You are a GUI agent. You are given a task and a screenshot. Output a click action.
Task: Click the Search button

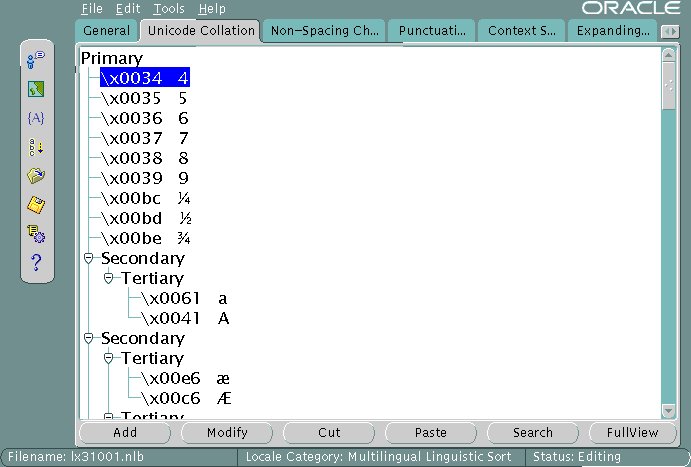[x=532, y=433]
